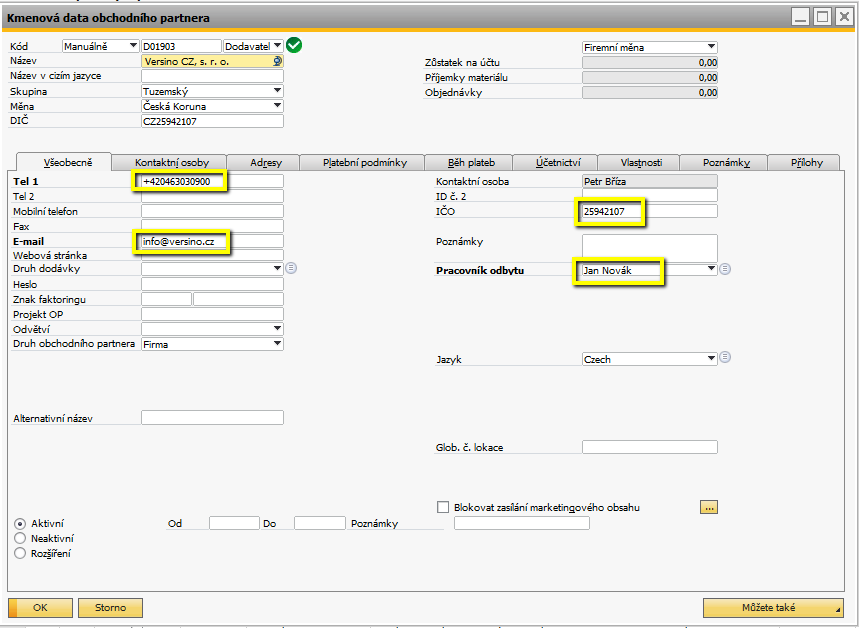Click the Kontaktní osoba field showing Petr Bříza

(650, 181)
